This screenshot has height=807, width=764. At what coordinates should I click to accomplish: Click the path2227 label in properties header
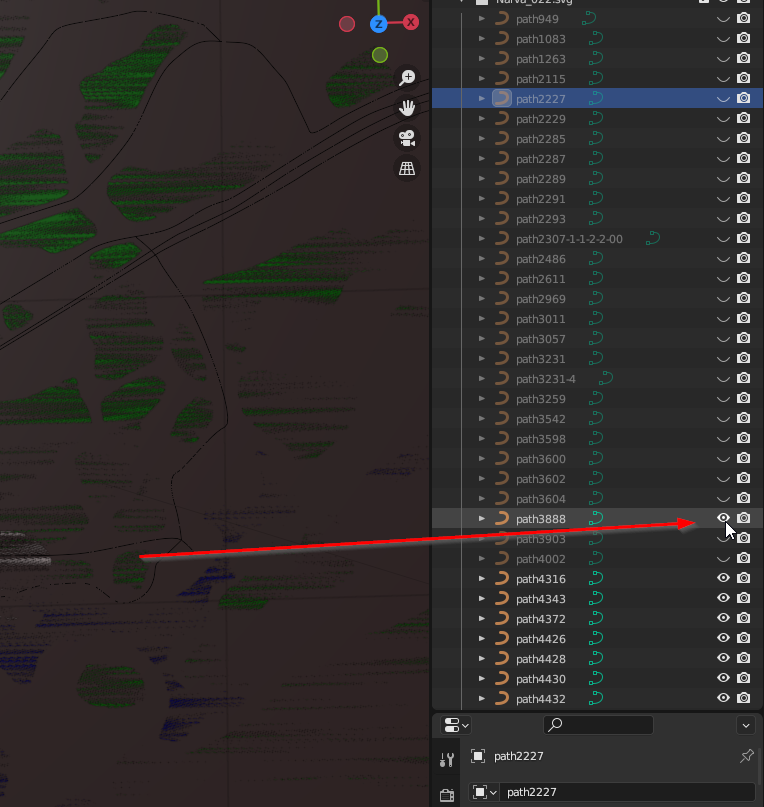pos(518,756)
